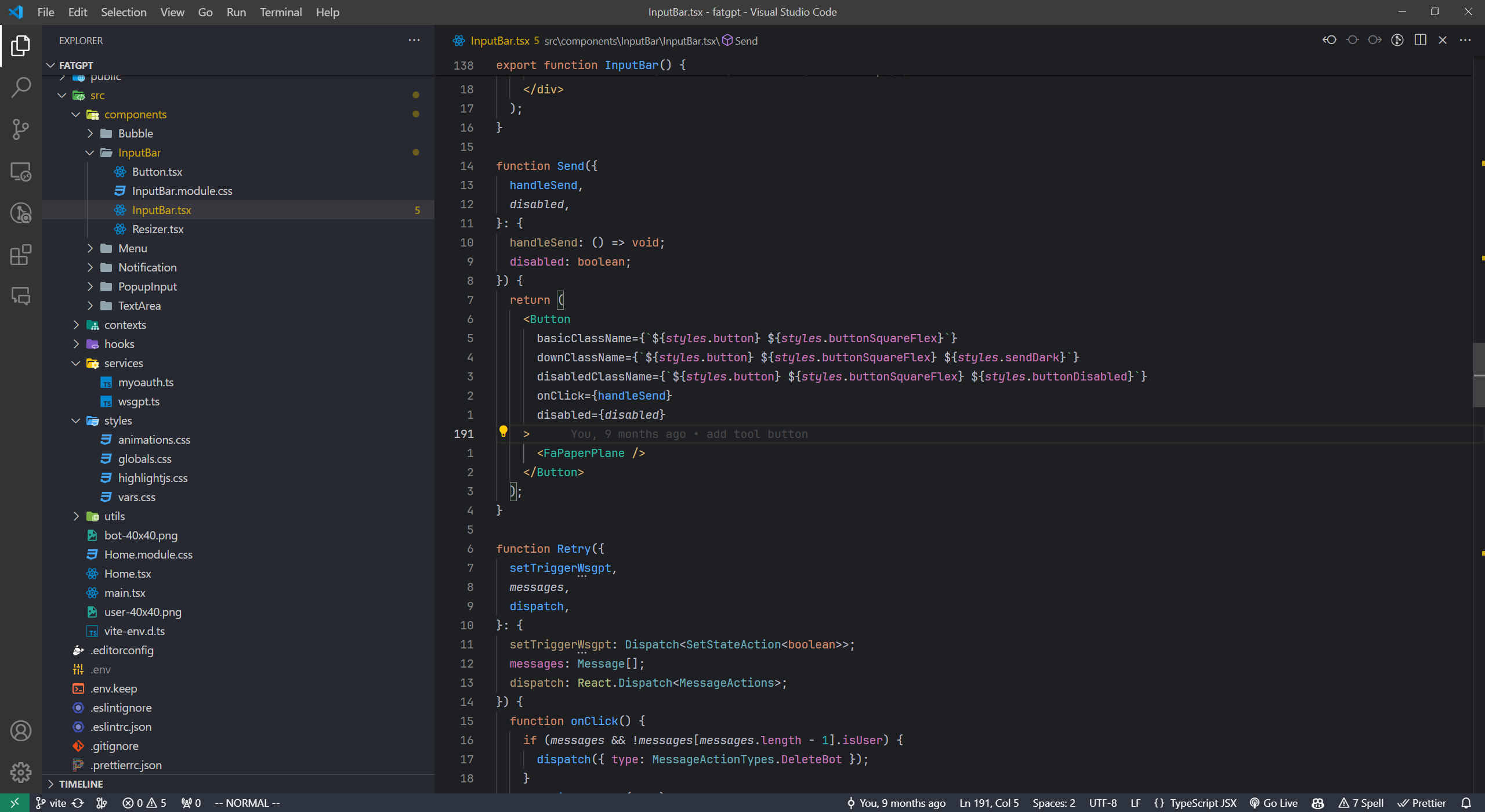
Task: Click the vite git branch button
Action: point(52,803)
